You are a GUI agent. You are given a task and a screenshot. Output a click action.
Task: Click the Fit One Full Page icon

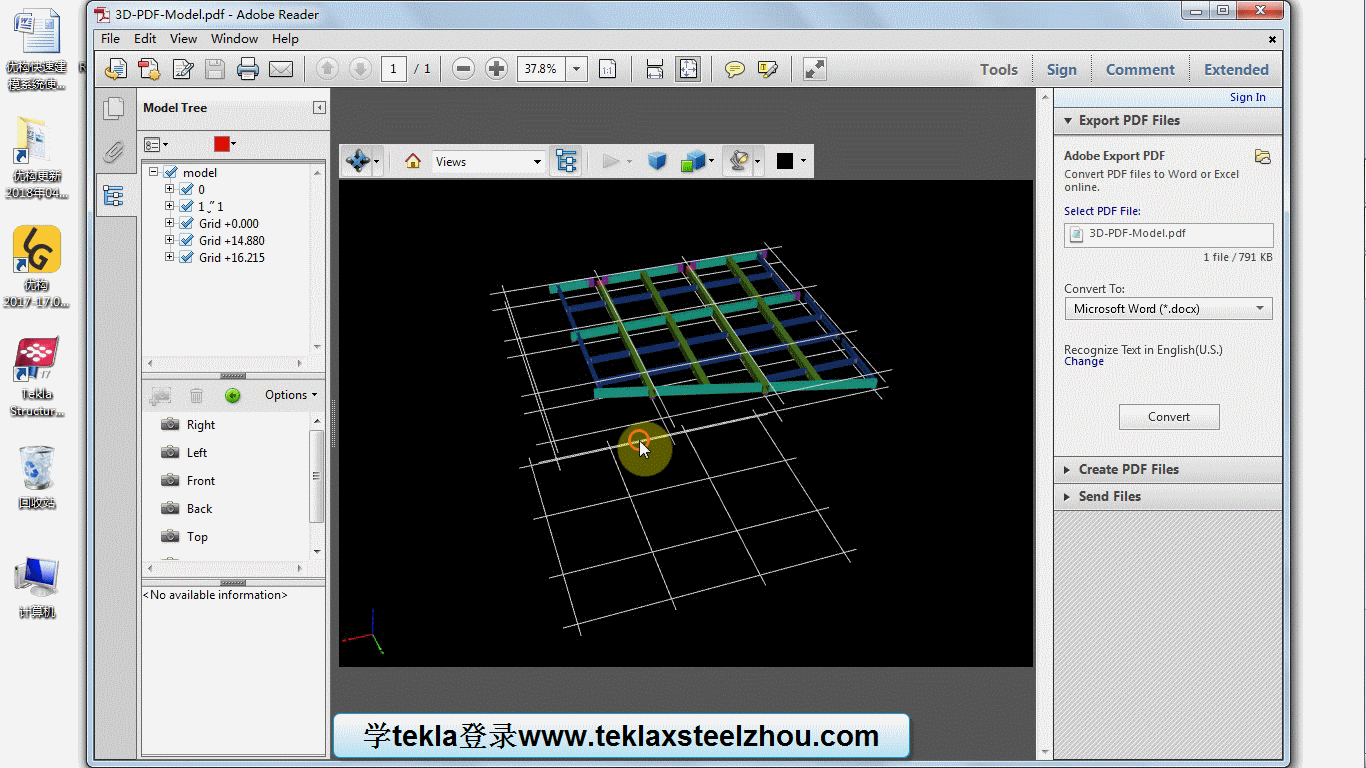coord(688,69)
